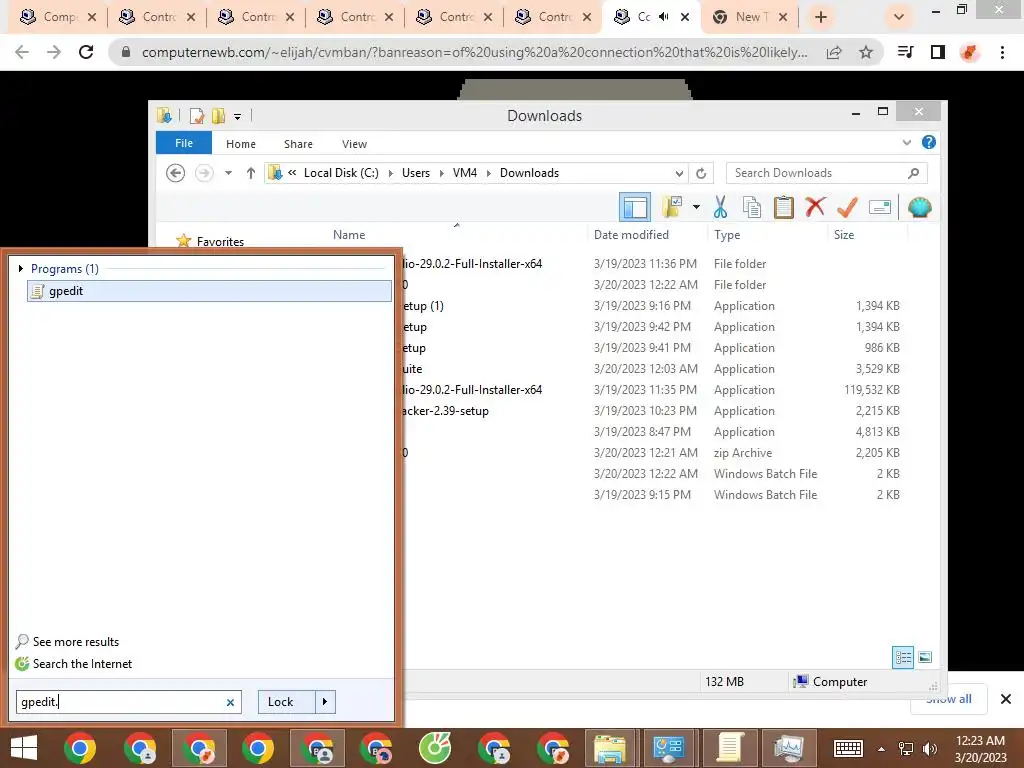Open the View ribbon tab
Screen dimensions: 1024x768
pos(354,144)
